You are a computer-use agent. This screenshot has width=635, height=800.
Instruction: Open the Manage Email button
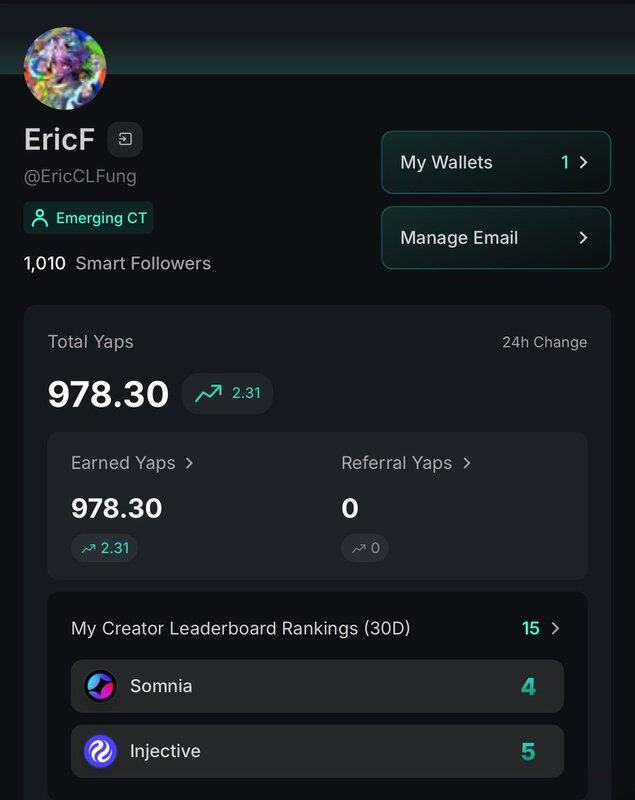click(x=495, y=238)
